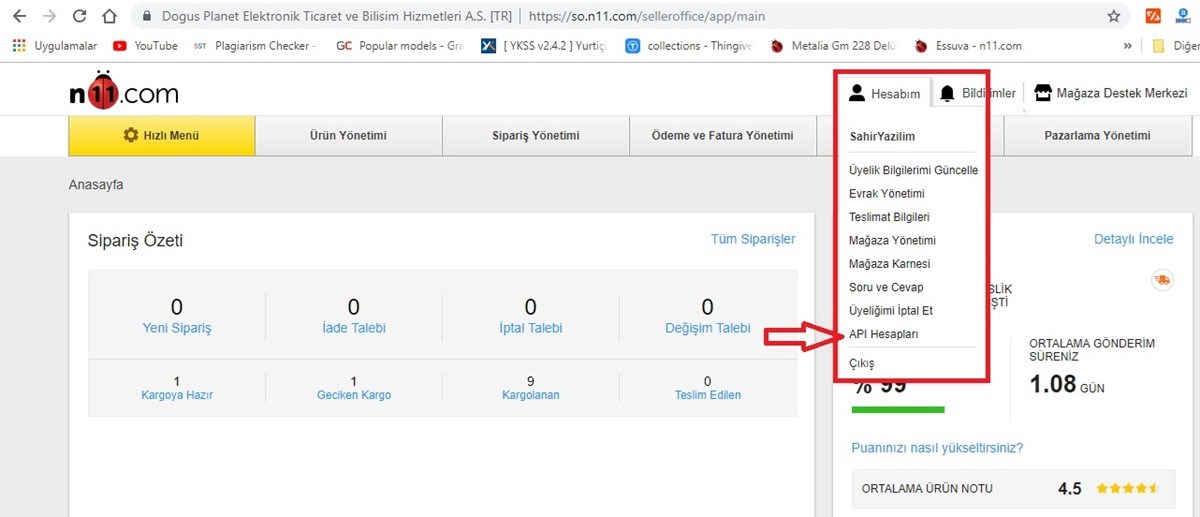
Task: Open İade Talebi link
Action: tap(353, 328)
